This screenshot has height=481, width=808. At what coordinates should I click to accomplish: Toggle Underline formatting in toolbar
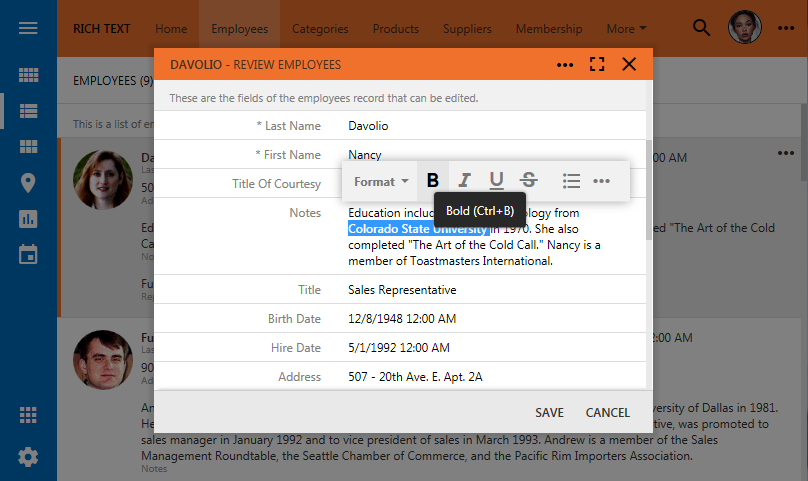pyautogui.click(x=496, y=181)
